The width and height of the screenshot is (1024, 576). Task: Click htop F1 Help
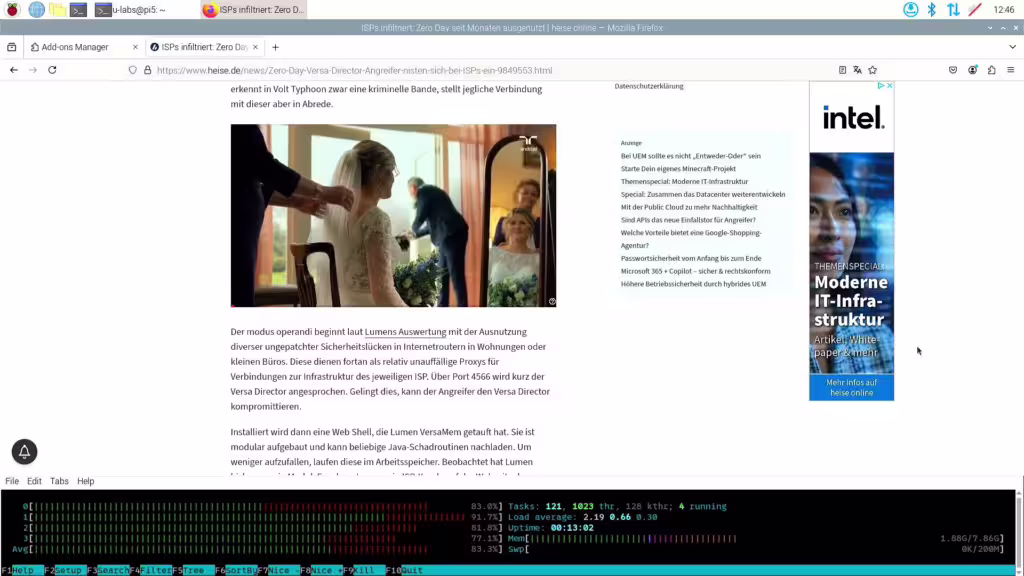pos(22,570)
